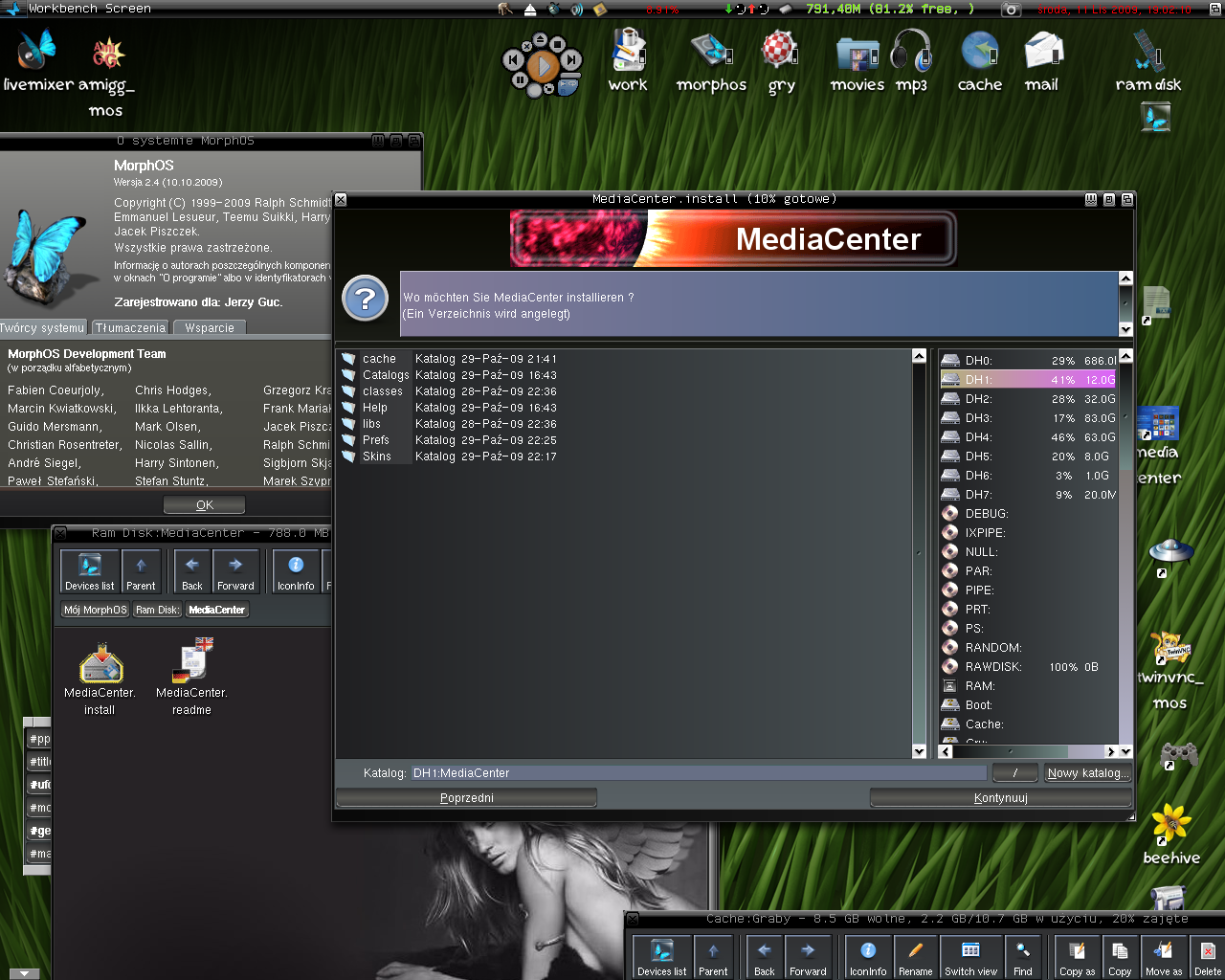Open the mail desktop icon
The width and height of the screenshot is (1225, 980).
tap(1041, 61)
